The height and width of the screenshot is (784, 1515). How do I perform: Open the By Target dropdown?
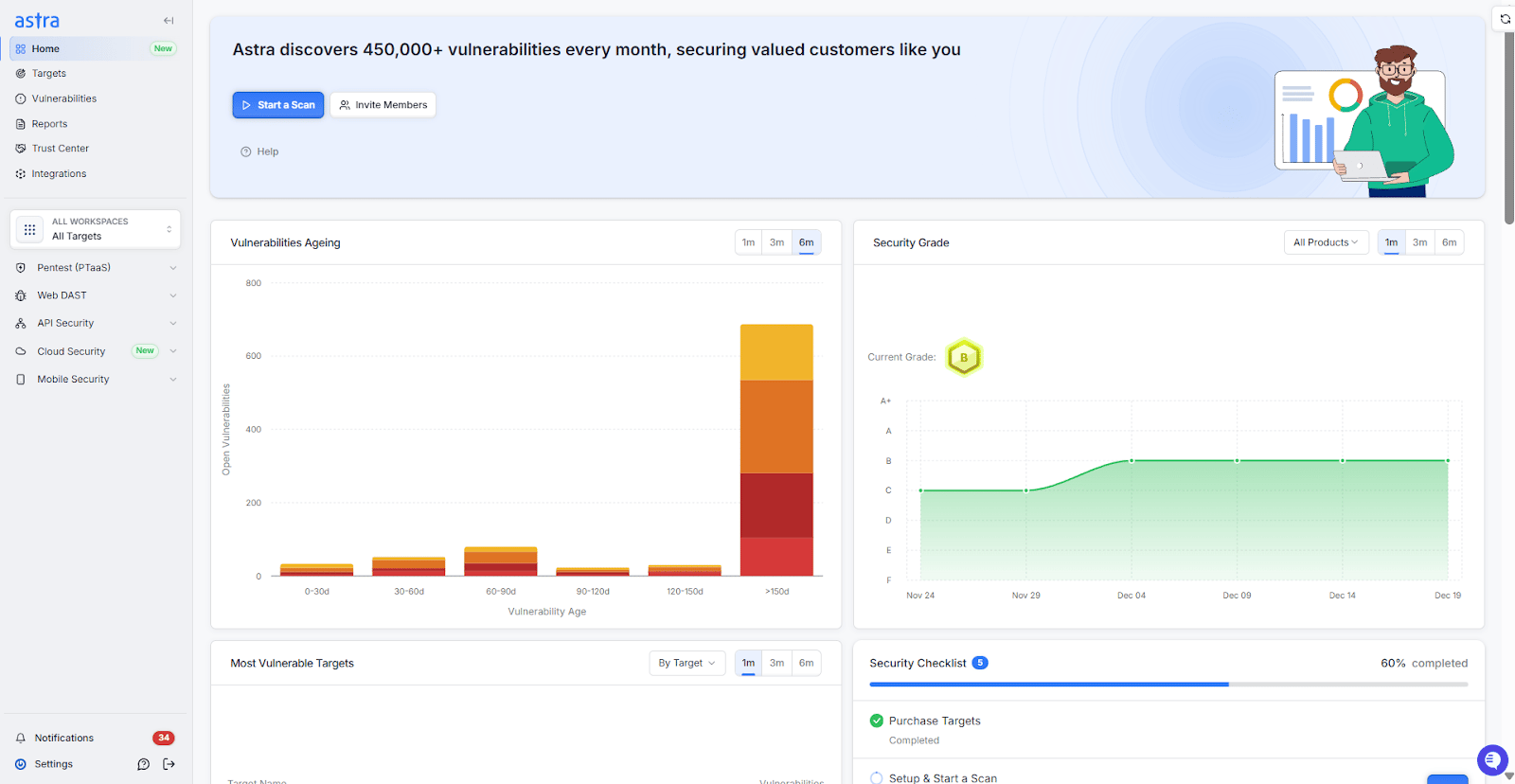(x=687, y=663)
